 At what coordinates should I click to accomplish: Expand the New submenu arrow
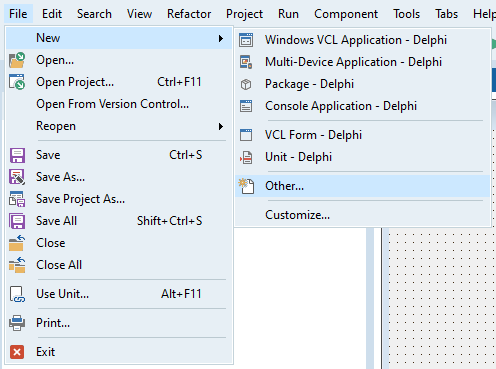(221, 38)
